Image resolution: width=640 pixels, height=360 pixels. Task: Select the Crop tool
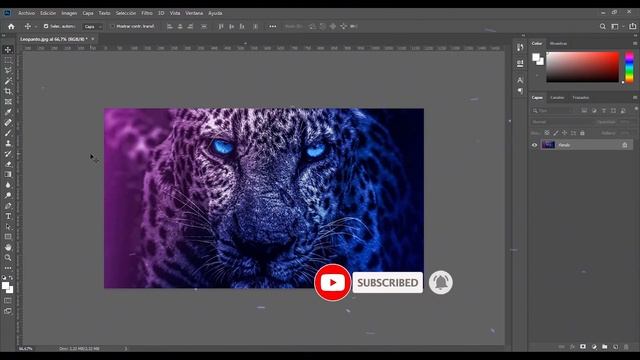(8, 91)
